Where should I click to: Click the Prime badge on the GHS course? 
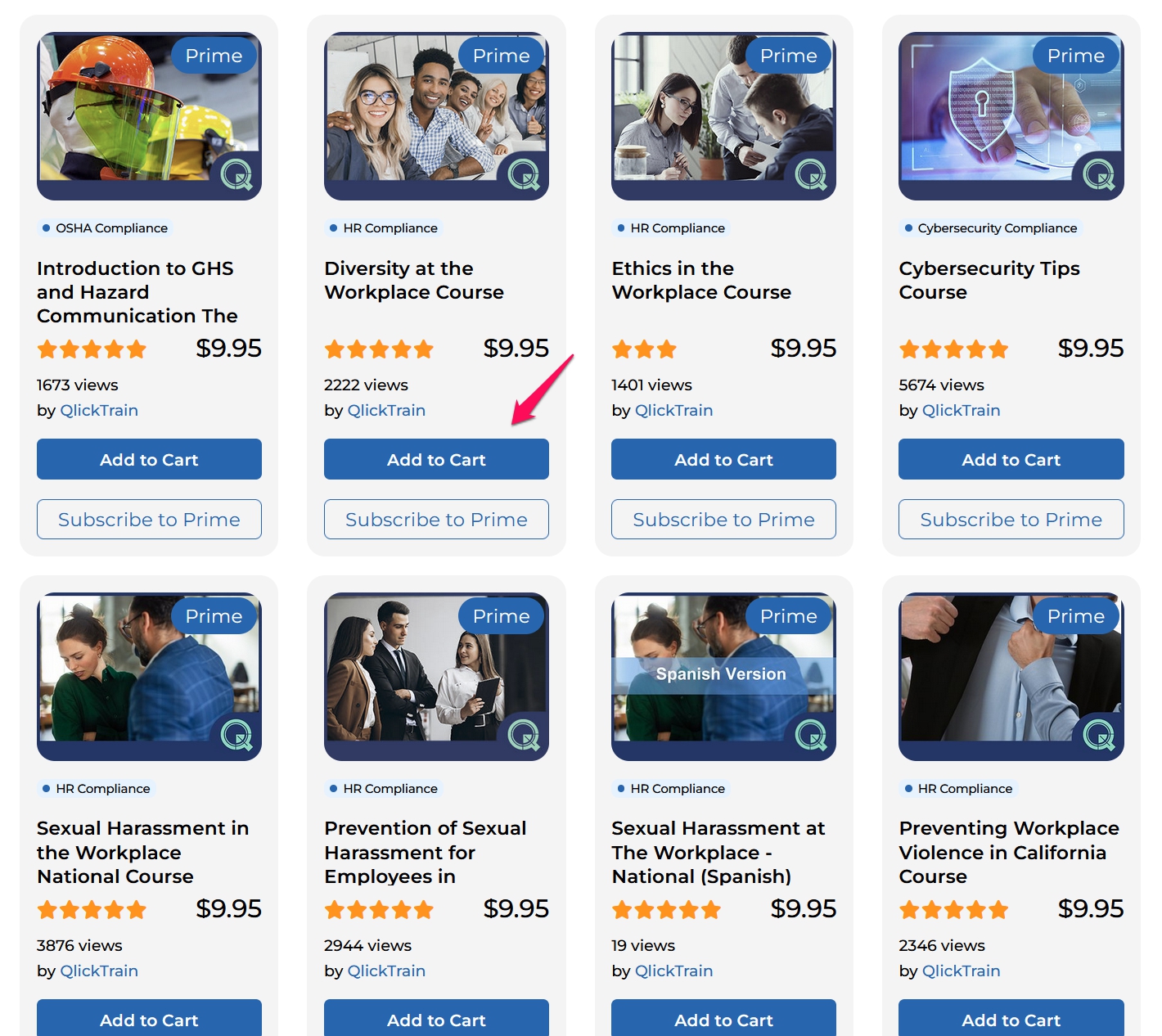pyautogui.click(x=214, y=56)
